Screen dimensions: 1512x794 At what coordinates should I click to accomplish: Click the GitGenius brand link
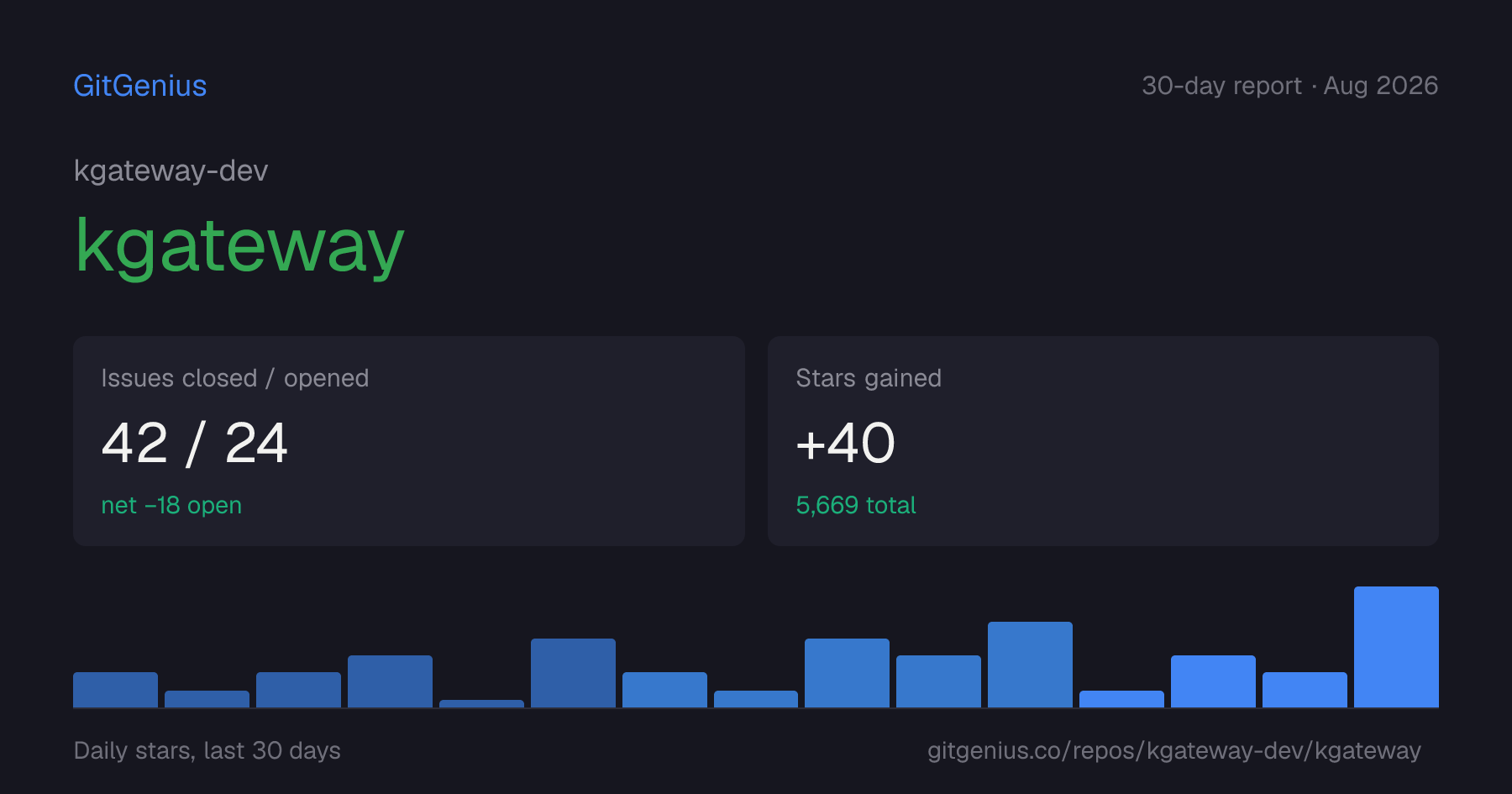tap(140, 86)
